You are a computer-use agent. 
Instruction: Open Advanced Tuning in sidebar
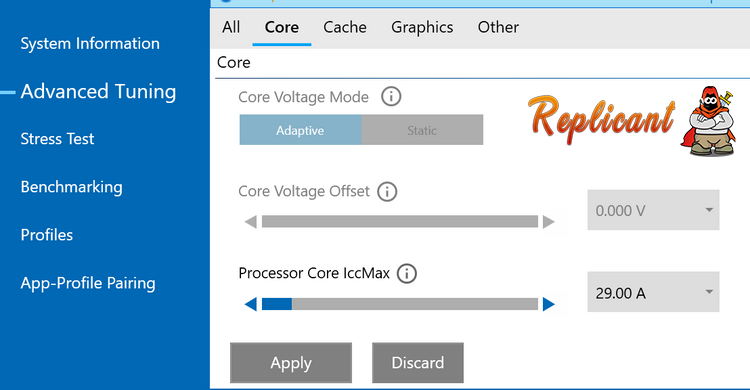(x=98, y=91)
